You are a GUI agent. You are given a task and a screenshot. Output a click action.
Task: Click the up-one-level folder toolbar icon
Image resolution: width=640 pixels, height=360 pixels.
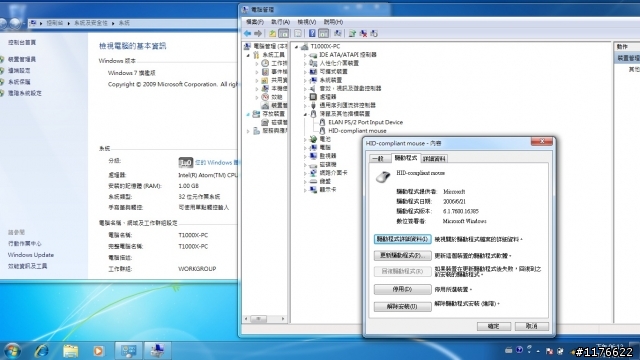pyautogui.click(x=272, y=33)
